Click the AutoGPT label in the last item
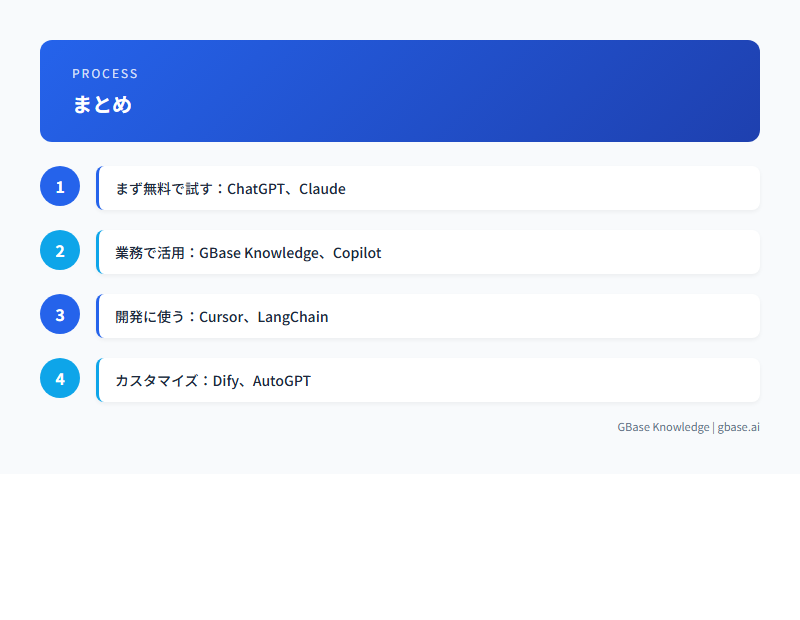The height and width of the screenshot is (620, 800). point(282,380)
